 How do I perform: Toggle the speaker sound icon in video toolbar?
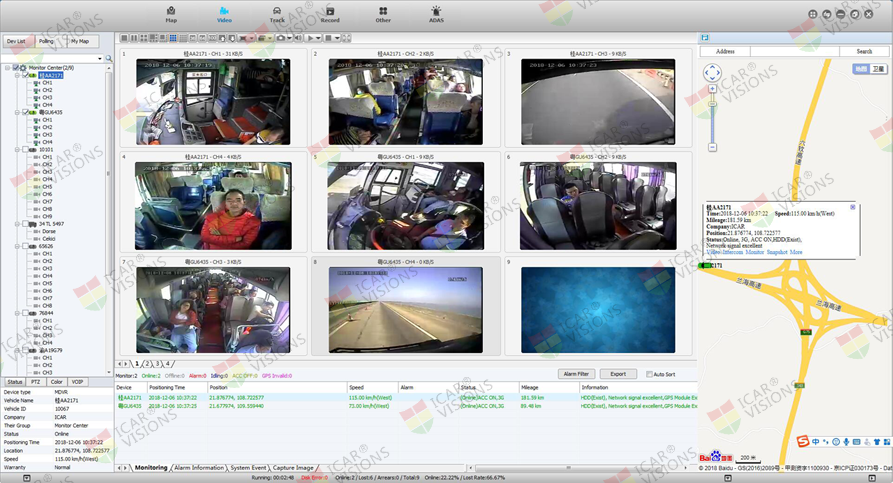298,38
